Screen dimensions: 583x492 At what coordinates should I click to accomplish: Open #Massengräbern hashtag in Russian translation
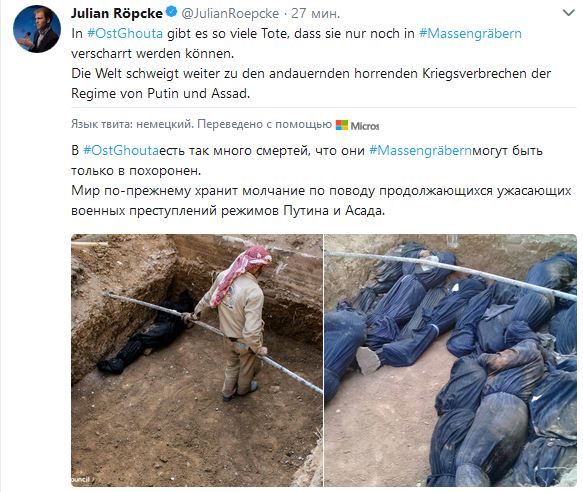click(x=421, y=151)
